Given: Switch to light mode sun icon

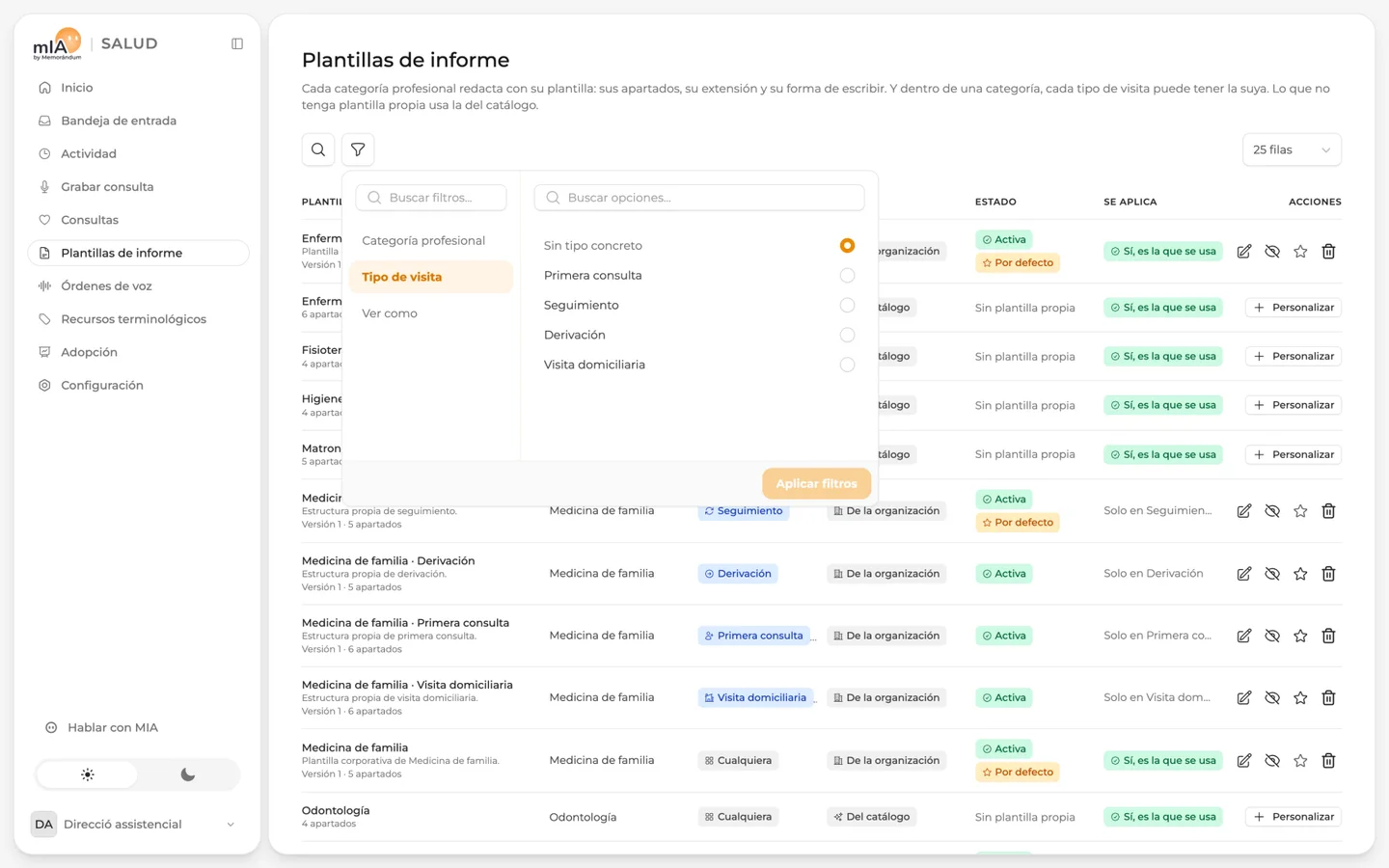Looking at the screenshot, I should (88, 774).
